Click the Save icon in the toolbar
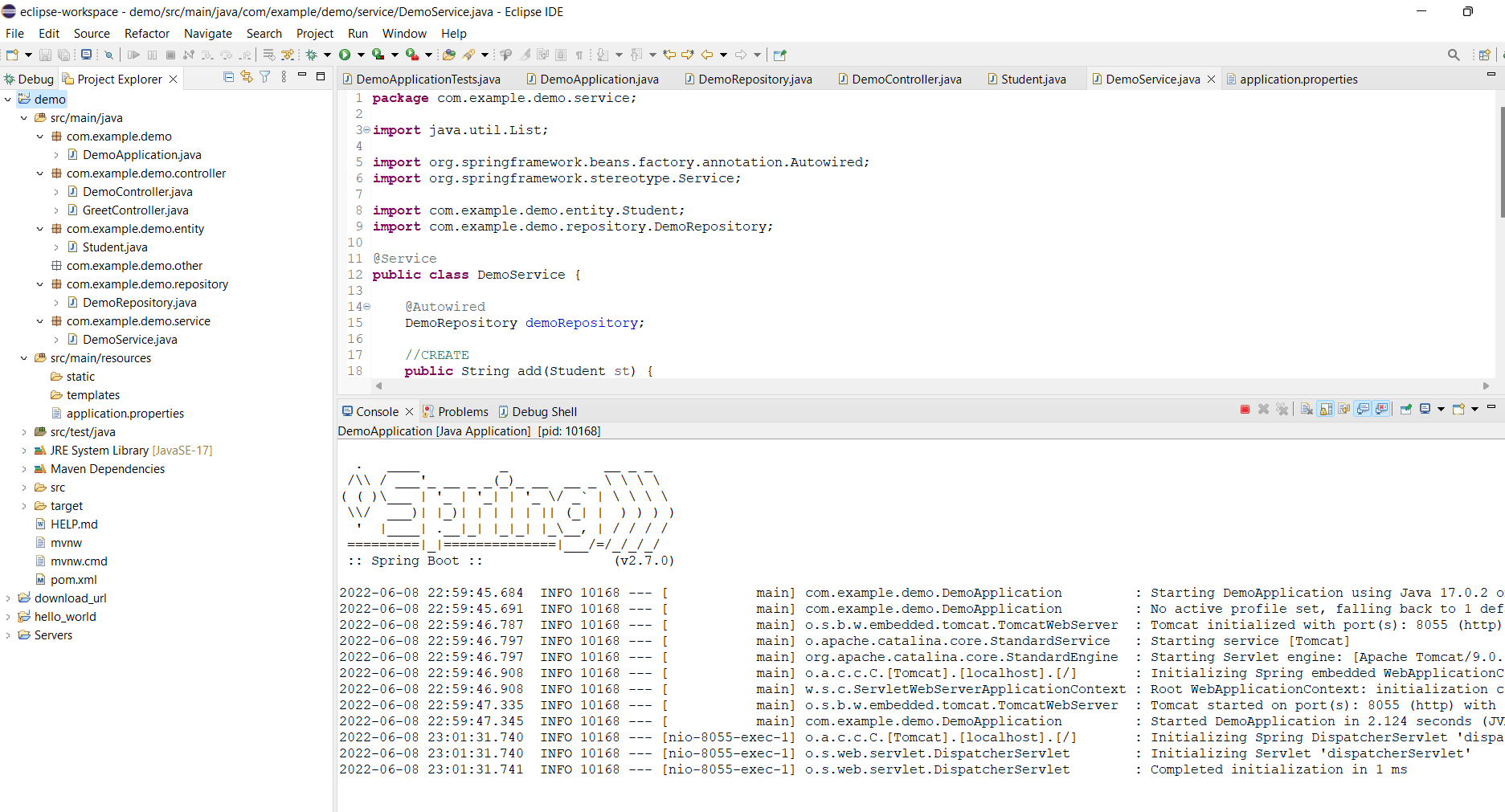This screenshot has height=812, width=1505. (x=45, y=55)
